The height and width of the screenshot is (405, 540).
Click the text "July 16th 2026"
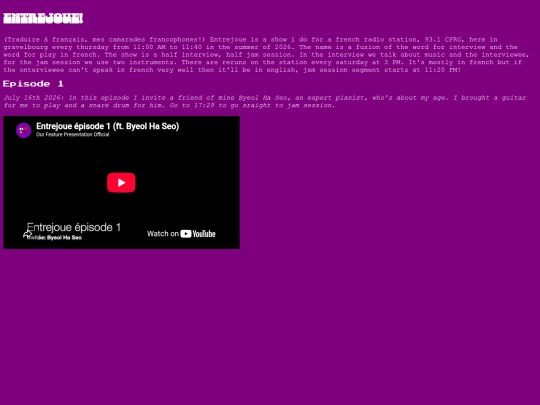32,98
